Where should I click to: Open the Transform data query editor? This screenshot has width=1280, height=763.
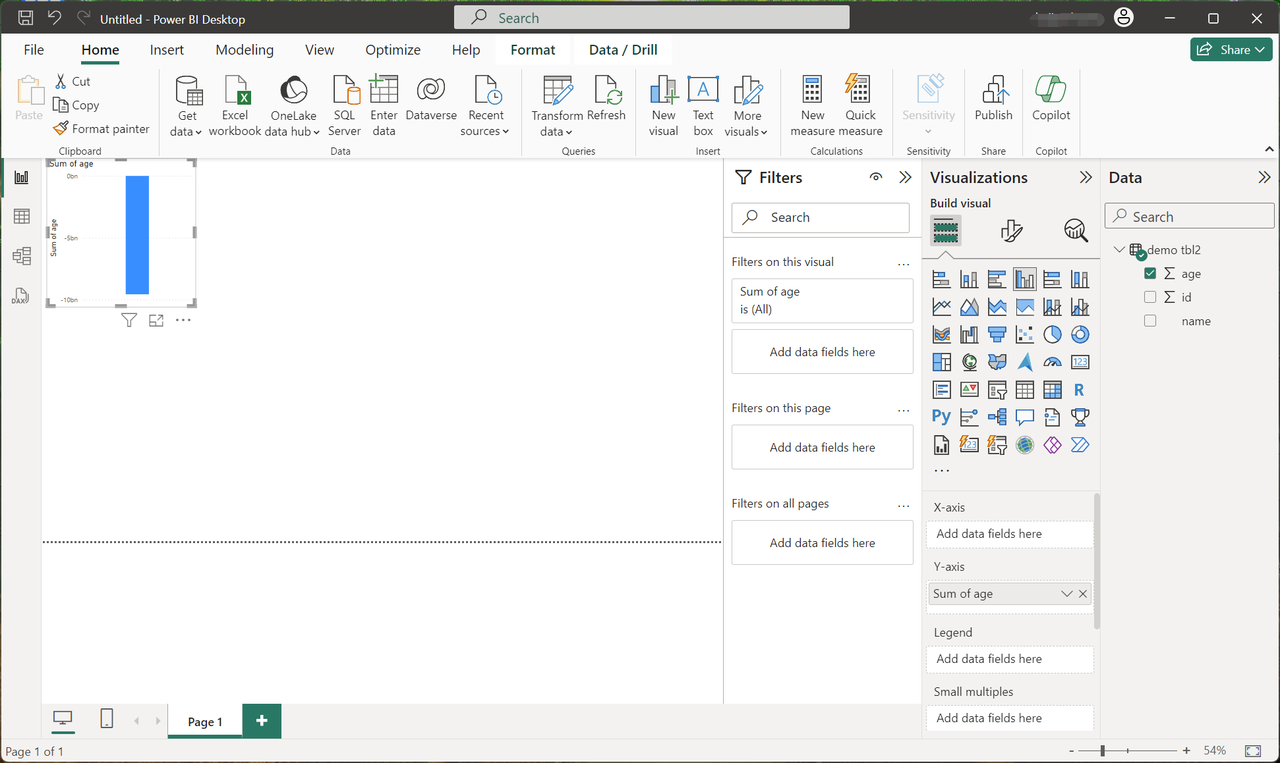(x=557, y=92)
